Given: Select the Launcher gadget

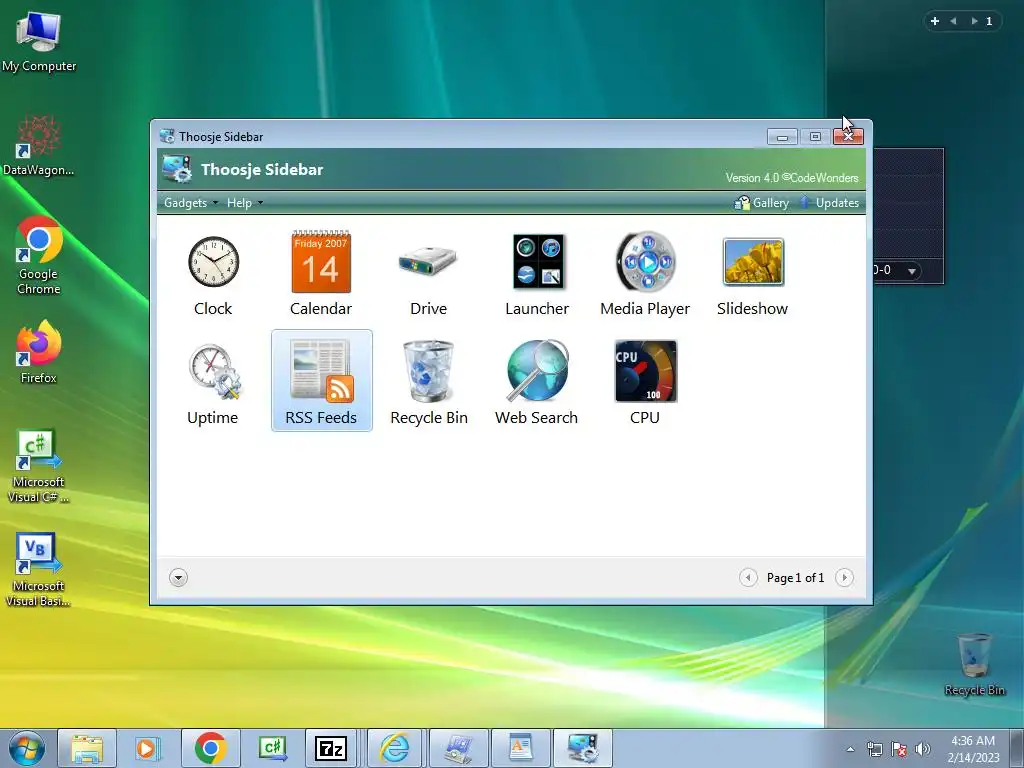Looking at the screenshot, I should pyautogui.click(x=537, y=274).
